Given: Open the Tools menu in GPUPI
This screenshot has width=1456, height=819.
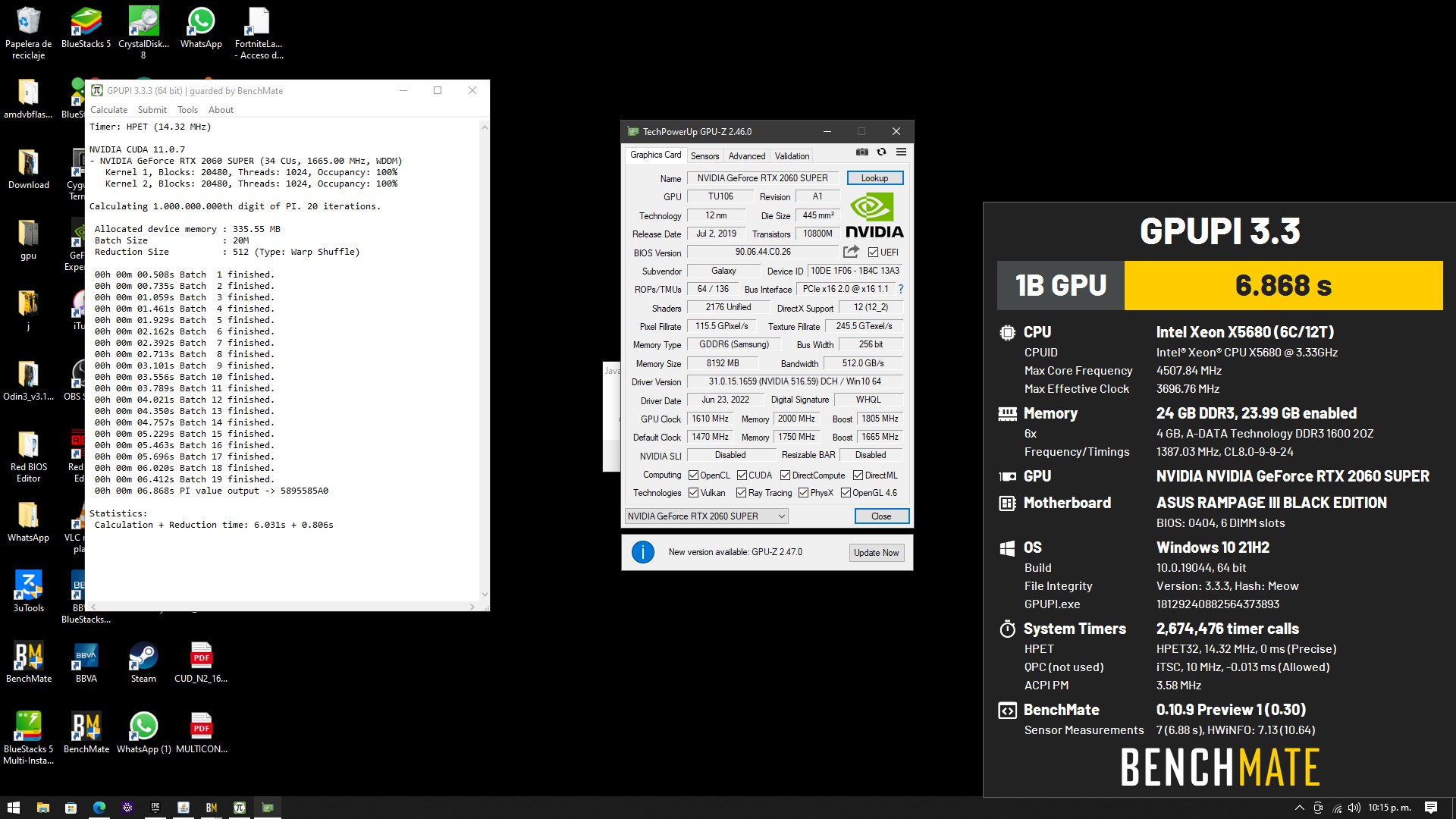Looking at the screenshot, I should click(187, 110).
